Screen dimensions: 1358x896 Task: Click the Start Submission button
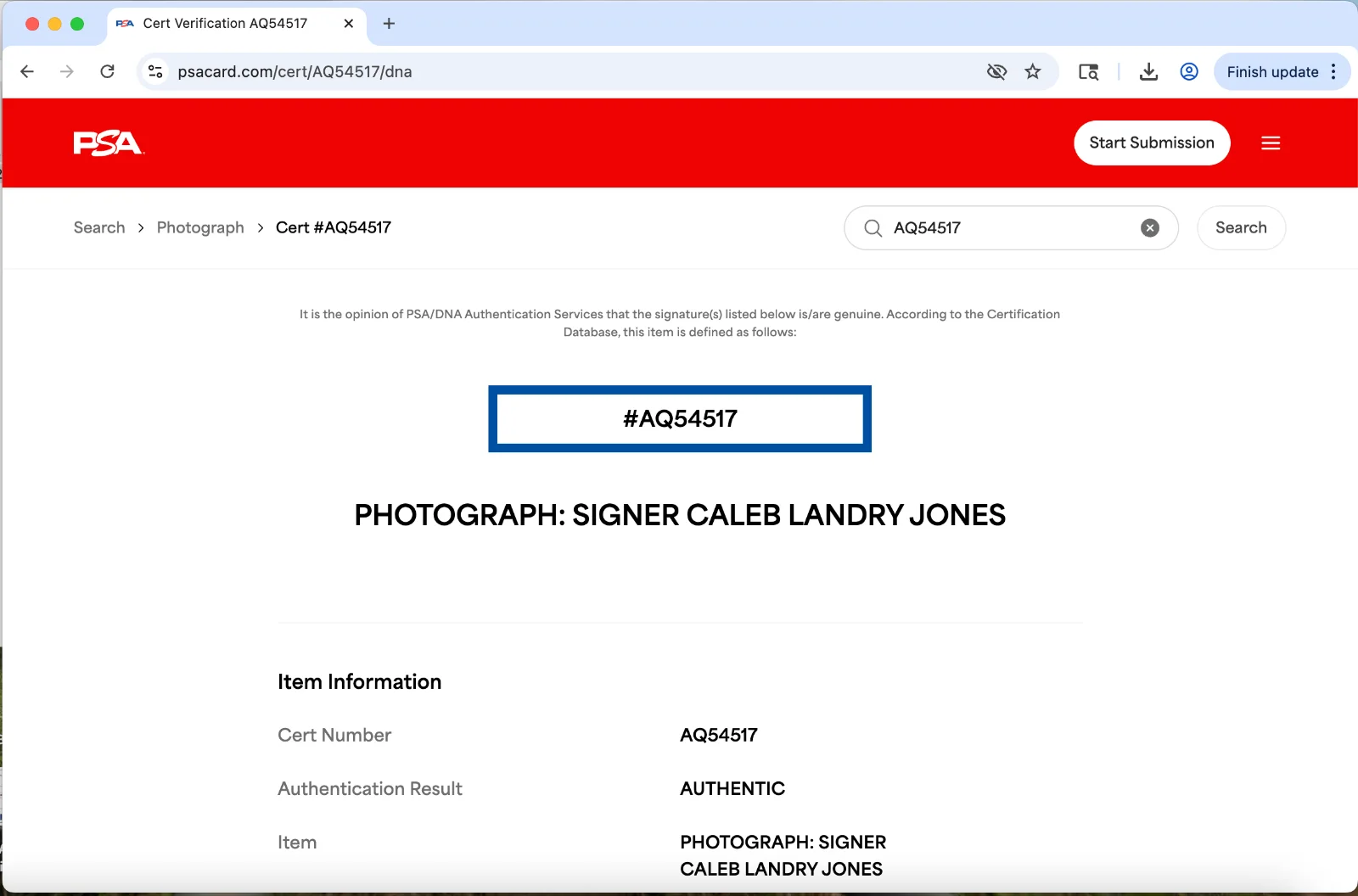pyautogui.click(x=1152, y=143)
